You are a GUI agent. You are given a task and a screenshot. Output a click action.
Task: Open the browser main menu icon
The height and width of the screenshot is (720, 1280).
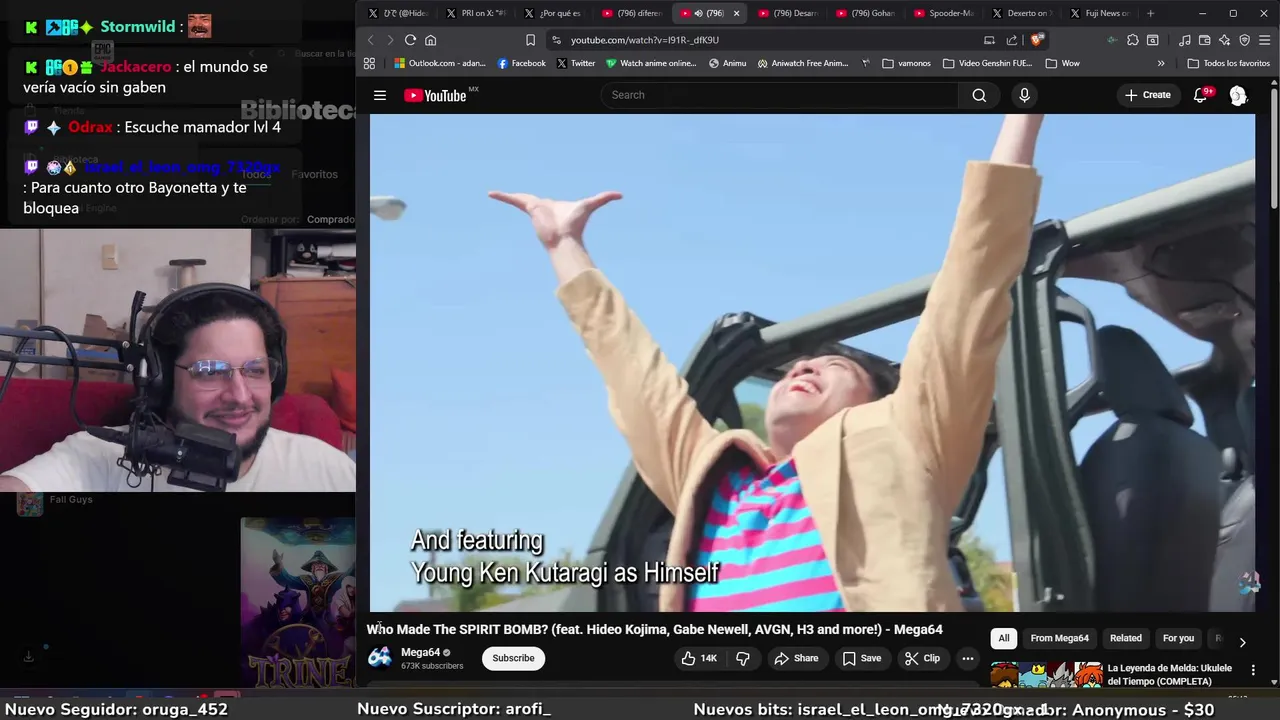1264,40
